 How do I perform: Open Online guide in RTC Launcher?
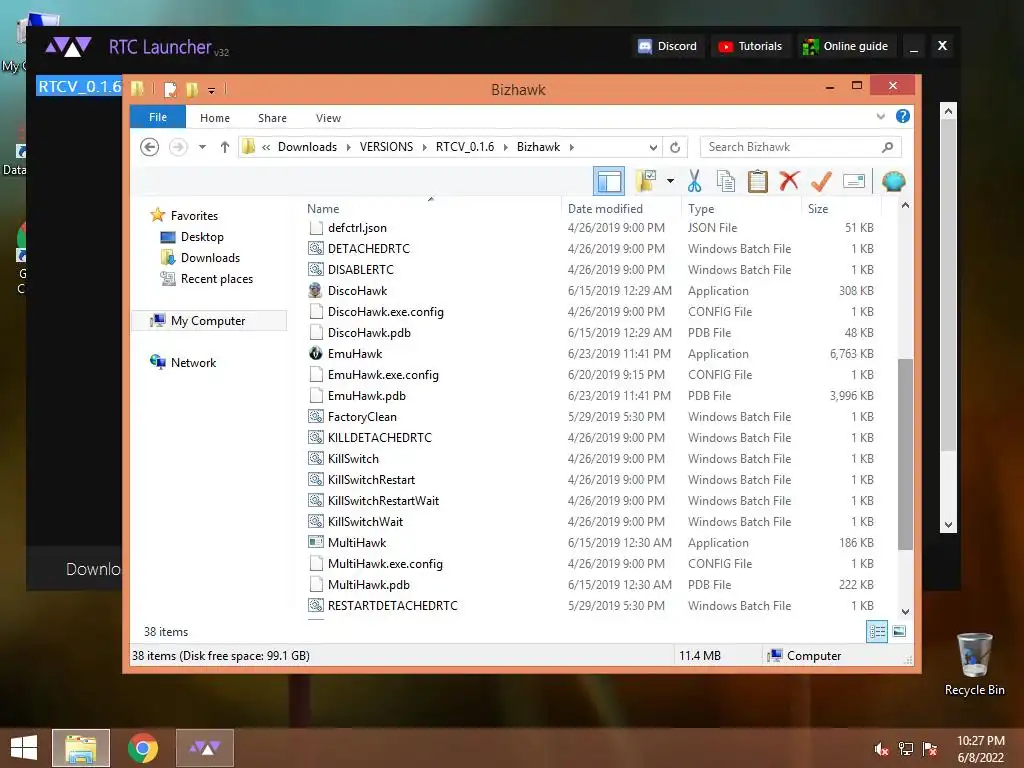click(846, 46)
